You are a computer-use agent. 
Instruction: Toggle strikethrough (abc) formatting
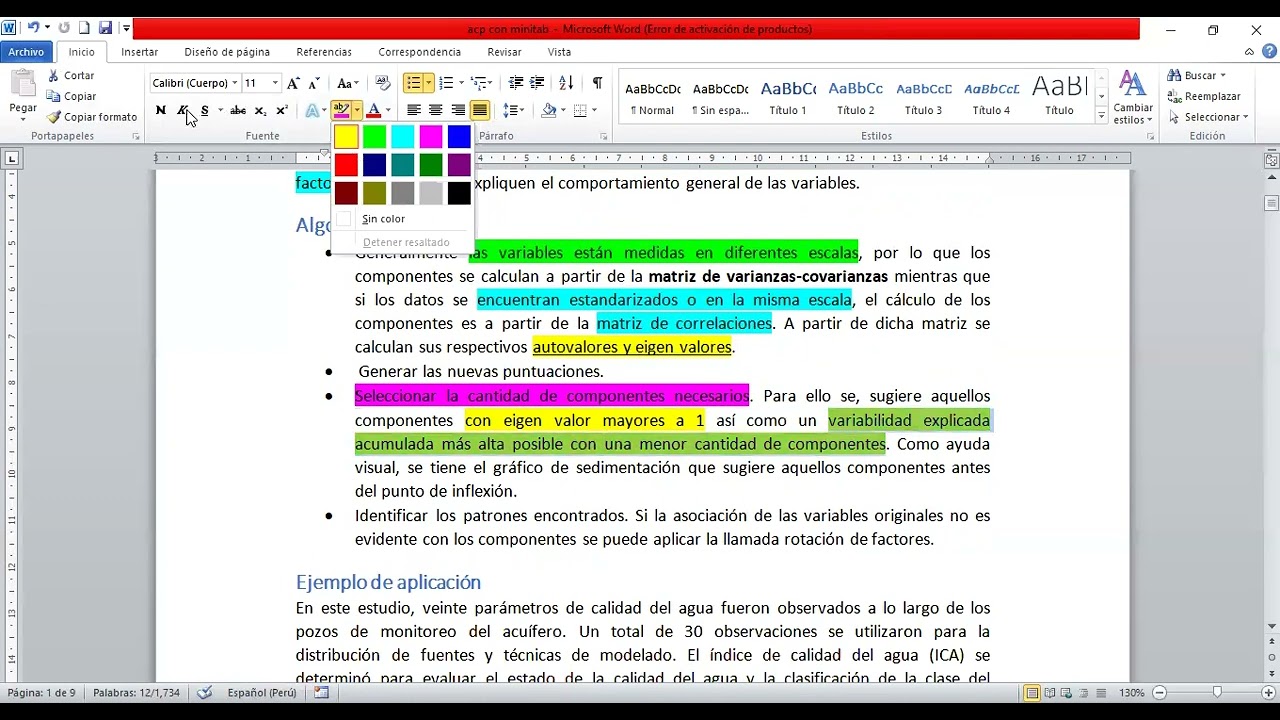(238, 111)
